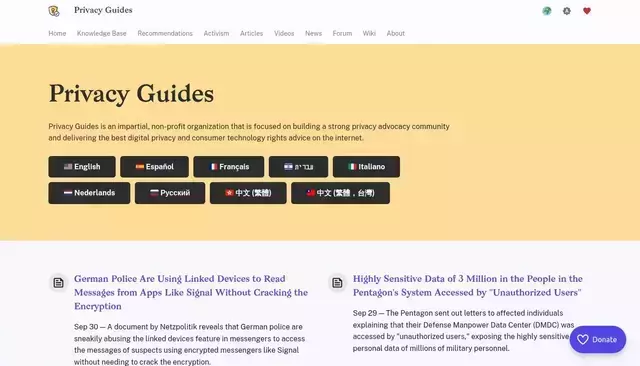Open the Articles nav item

click(251, 33)
